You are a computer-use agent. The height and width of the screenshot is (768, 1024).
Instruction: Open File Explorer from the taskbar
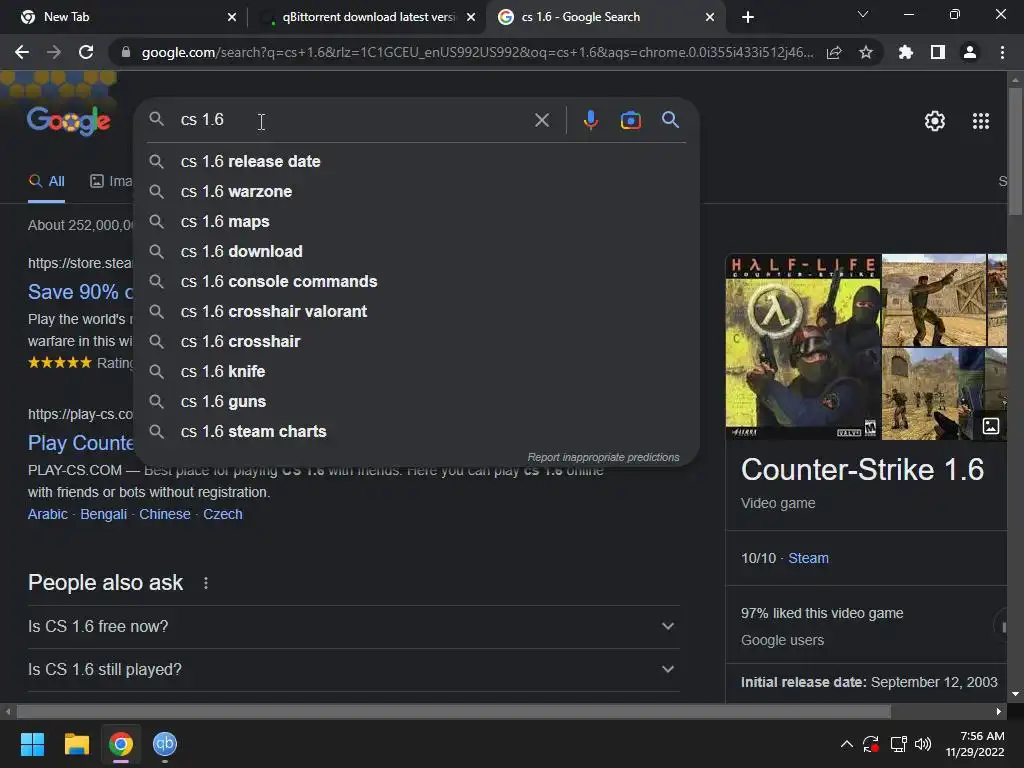coord(76,744)
